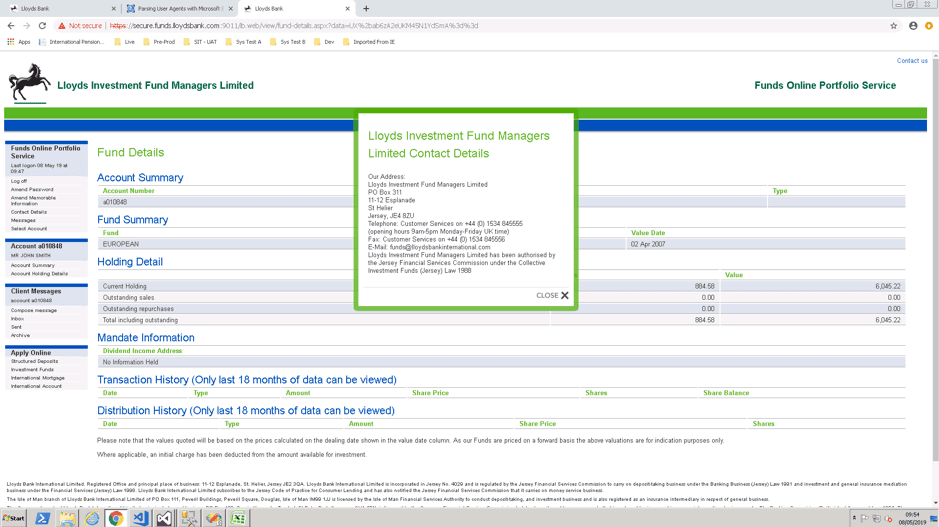This screenshot has width=939, height=527.
Task: Close the first Lloyds Bank tab
Action: [x=114, y=8]
